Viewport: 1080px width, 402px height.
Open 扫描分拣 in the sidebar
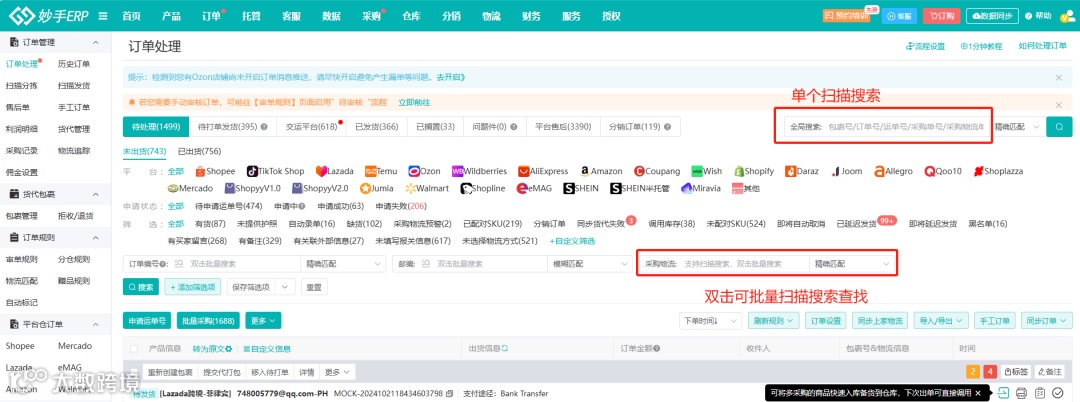click(x=21, y=86)
